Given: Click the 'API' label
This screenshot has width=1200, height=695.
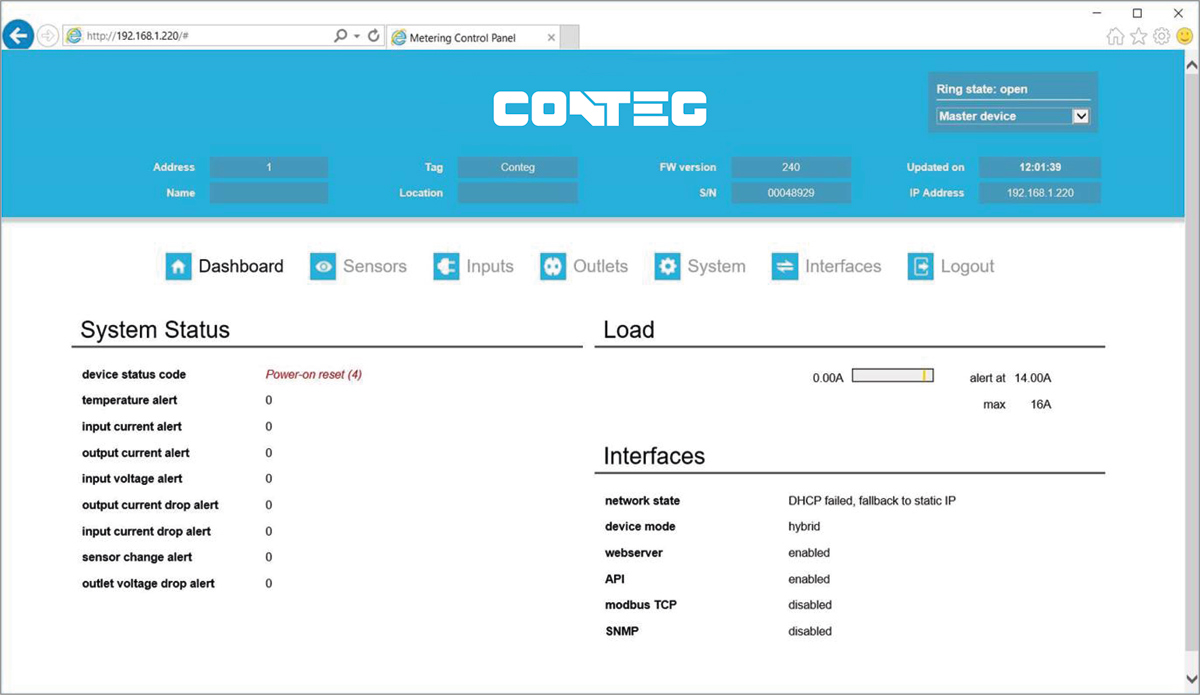Looking at the screenshot, I should click(x=615, y=579).
